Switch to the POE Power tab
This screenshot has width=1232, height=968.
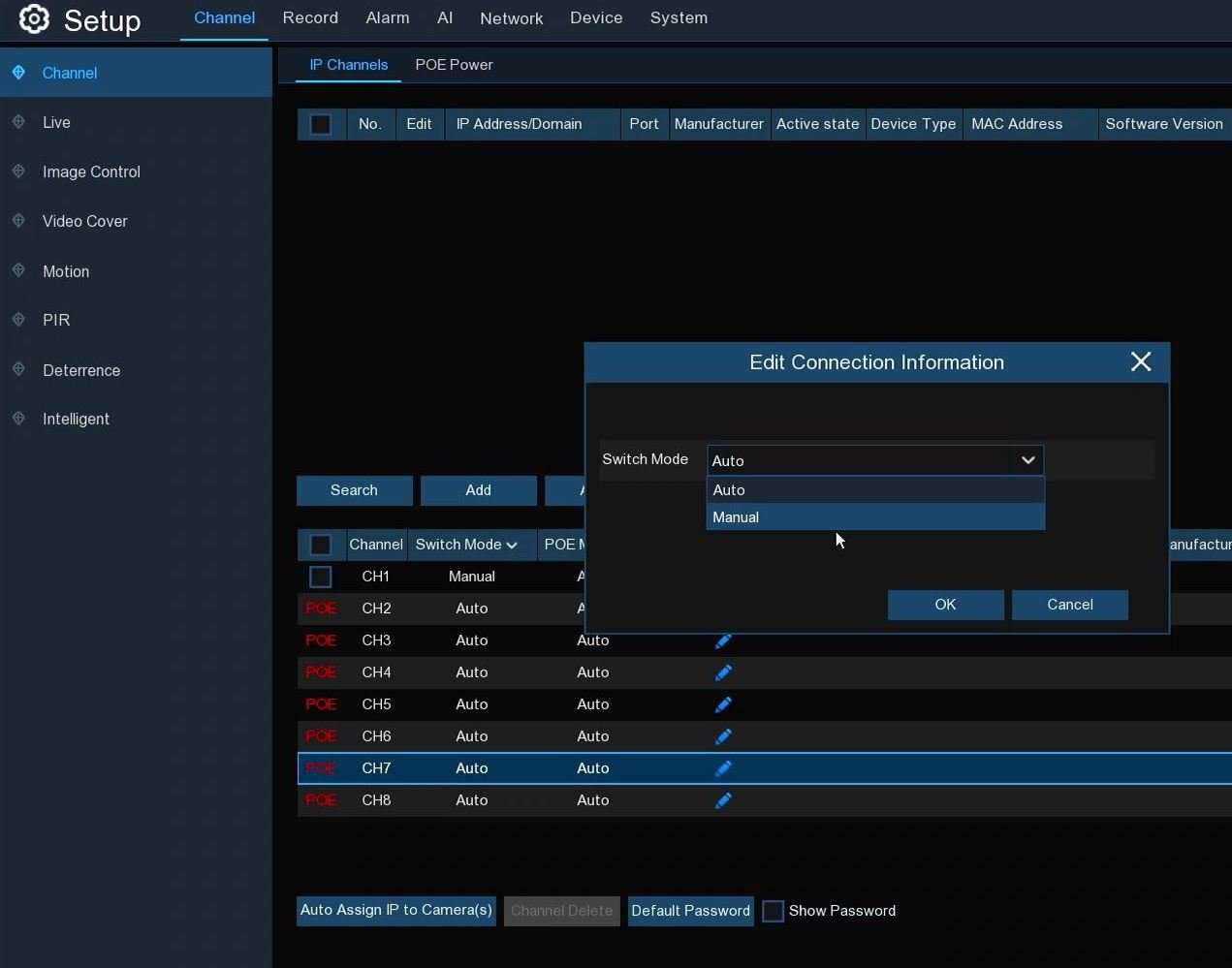coord(454,65)
